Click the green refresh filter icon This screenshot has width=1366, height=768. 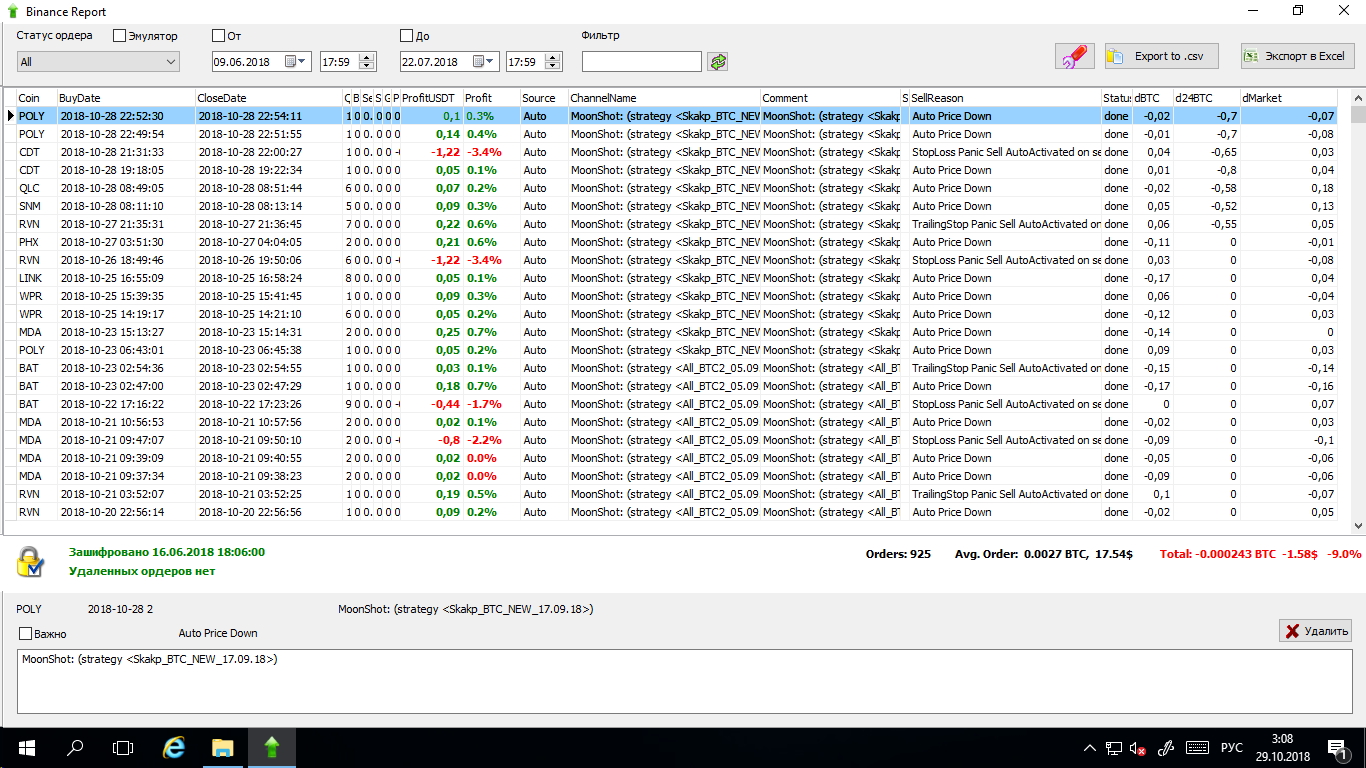[x=718, y=62]
